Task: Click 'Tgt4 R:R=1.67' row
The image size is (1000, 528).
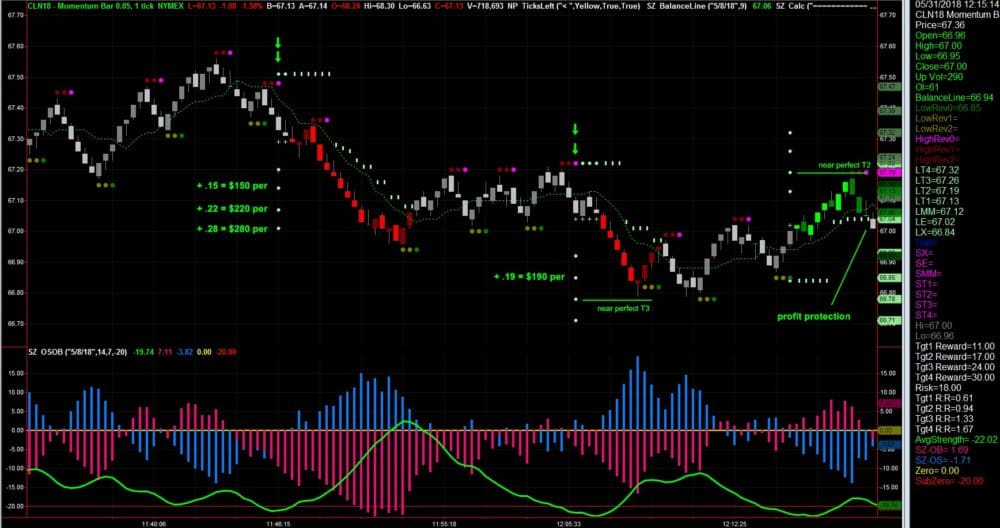Action: pyautogui.click(x=946, y=429)
